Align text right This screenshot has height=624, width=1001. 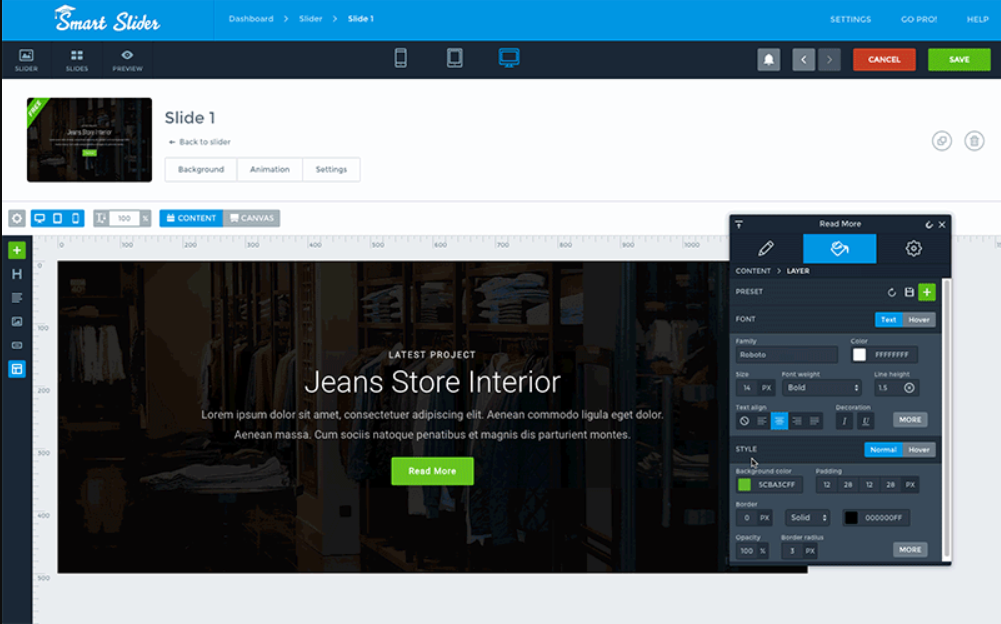(x=797, y=421)
